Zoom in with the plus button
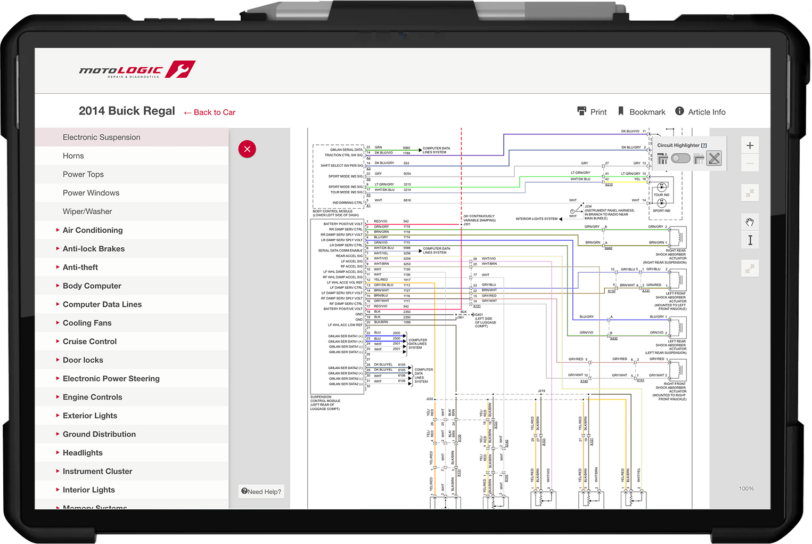 pos(750,146)
